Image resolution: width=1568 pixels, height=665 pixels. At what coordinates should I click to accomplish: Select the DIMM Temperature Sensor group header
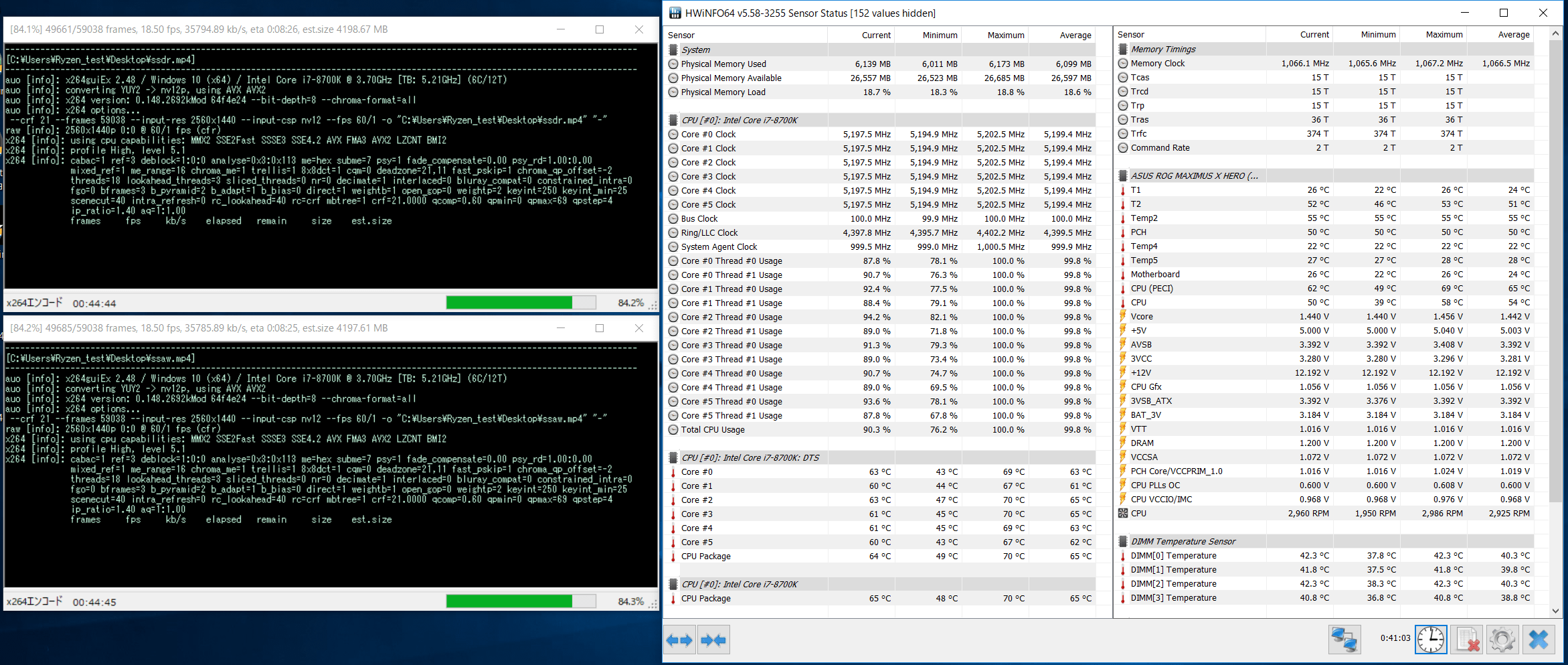1183,542
